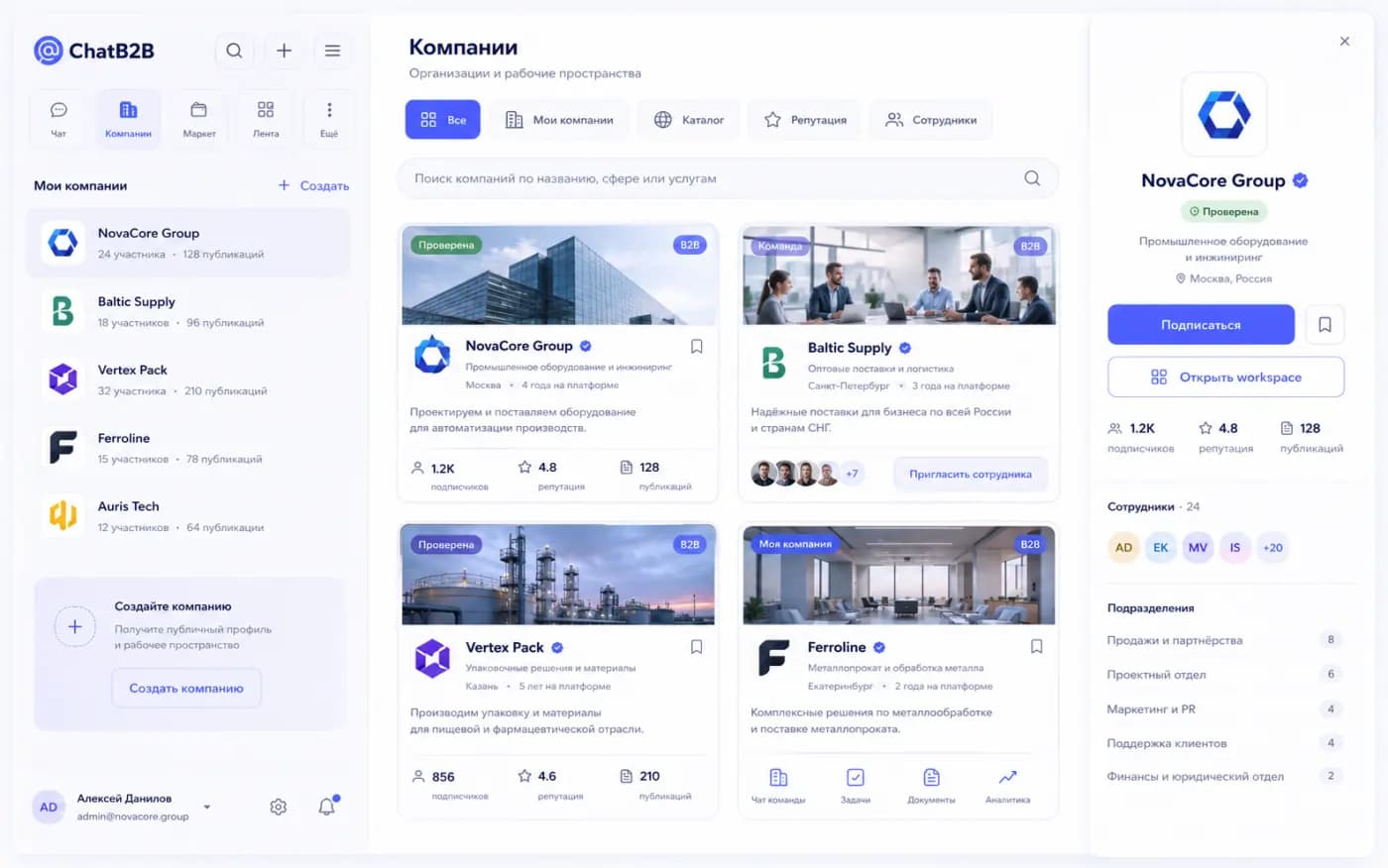1388x868 pixels.
Task: Click Baltic Supply card title
Action: point(850,348)
